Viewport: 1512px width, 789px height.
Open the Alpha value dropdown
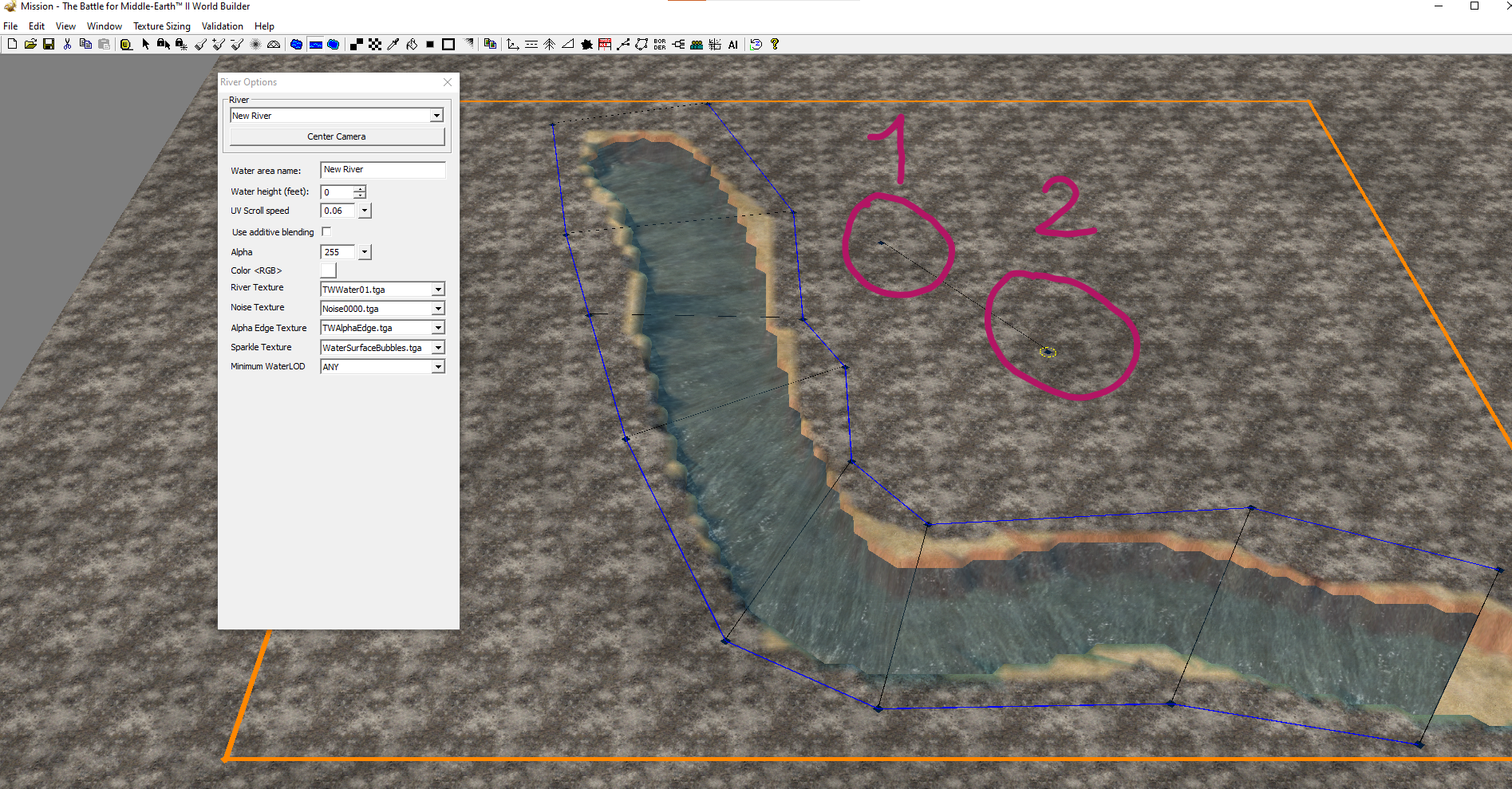[x=365, y=252]
